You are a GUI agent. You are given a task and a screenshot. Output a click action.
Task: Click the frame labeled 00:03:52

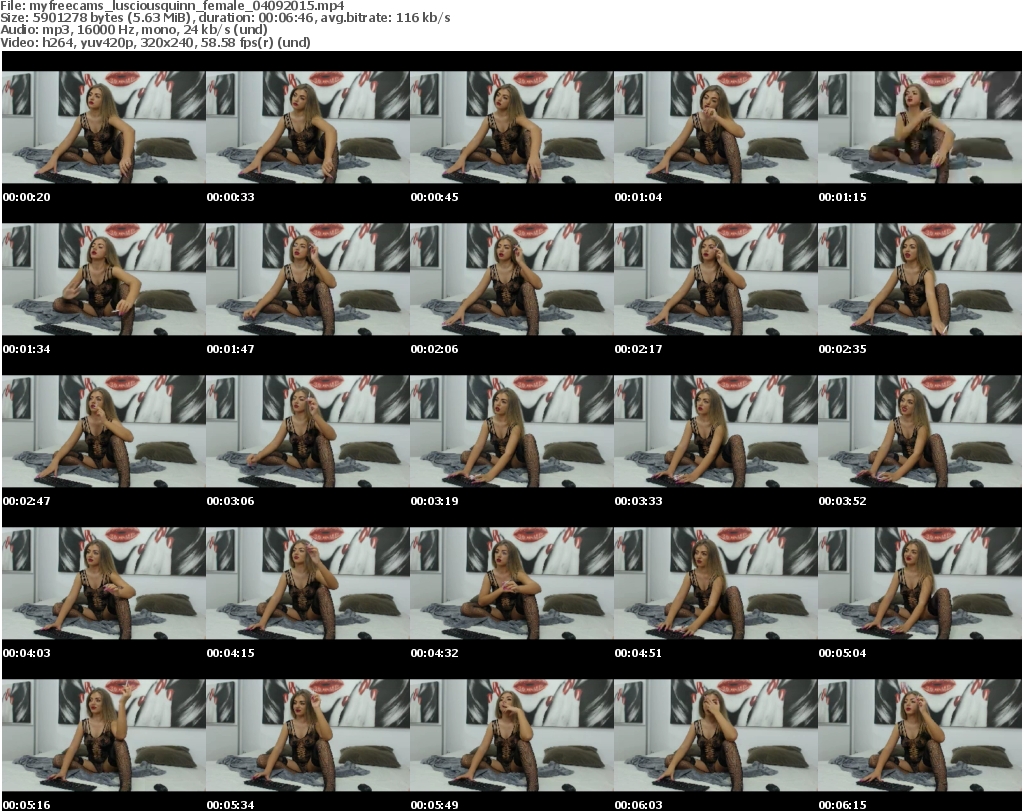[920, 432]
